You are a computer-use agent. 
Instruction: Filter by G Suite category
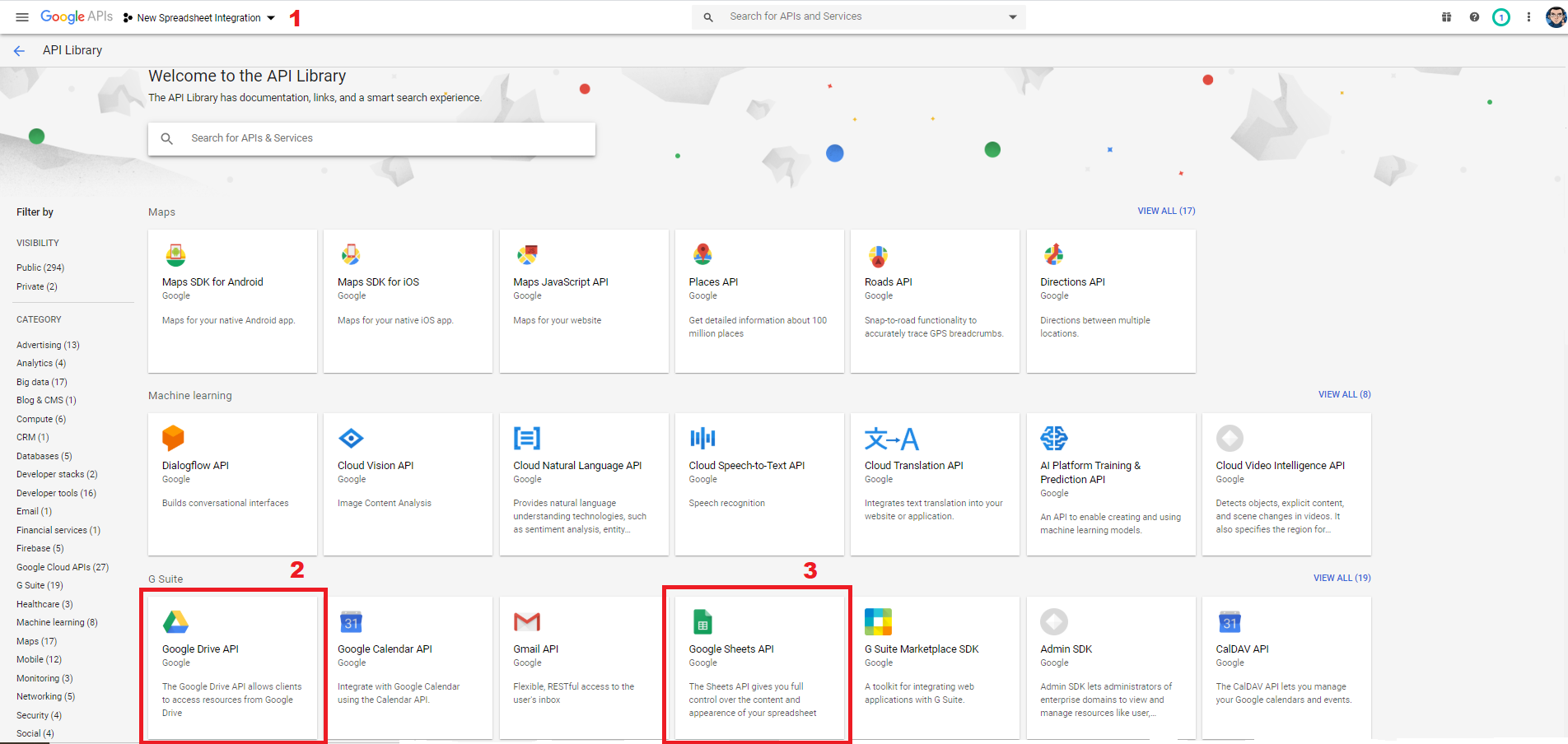[40, 585]
